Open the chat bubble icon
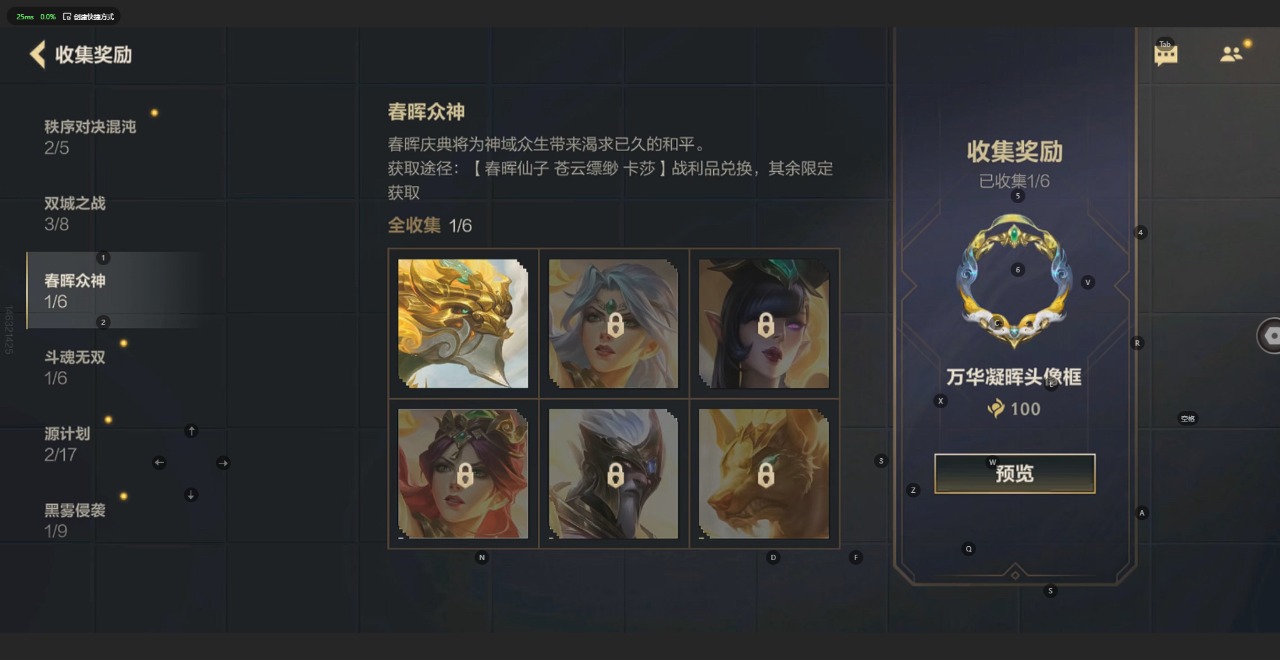 tap(1166, 55)
